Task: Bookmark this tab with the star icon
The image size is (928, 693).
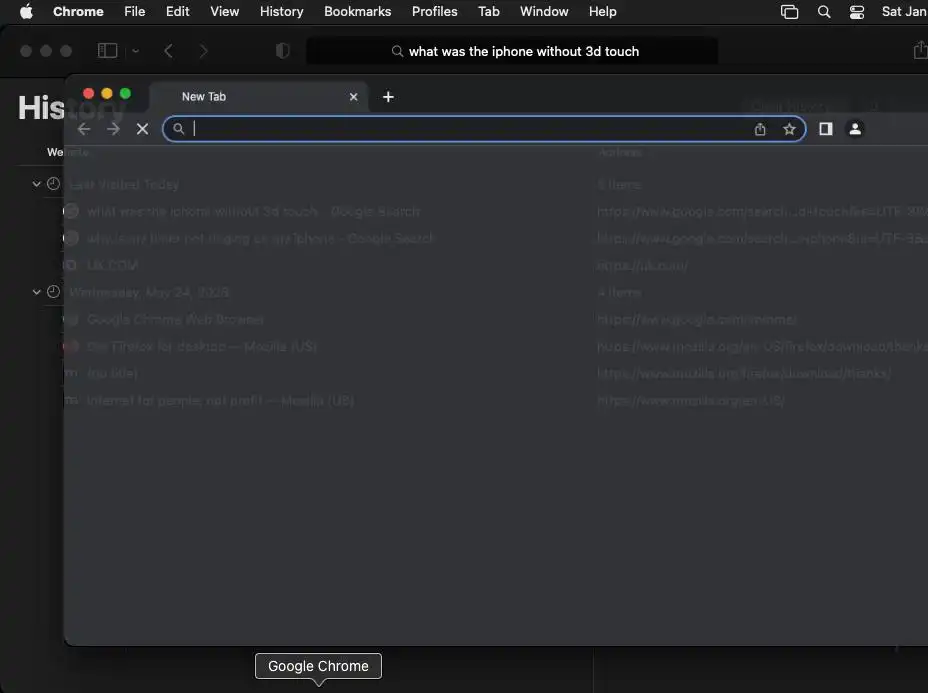Action: point(789,129)
